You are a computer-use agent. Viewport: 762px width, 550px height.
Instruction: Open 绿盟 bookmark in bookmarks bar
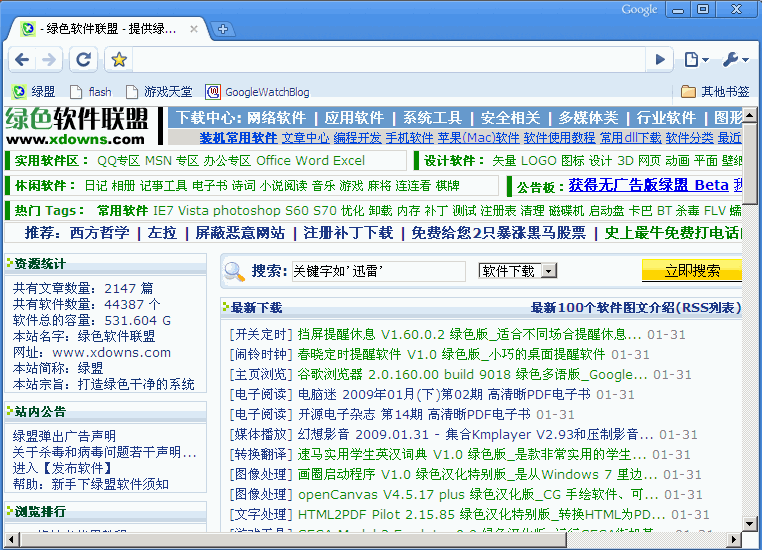(34, 92)
